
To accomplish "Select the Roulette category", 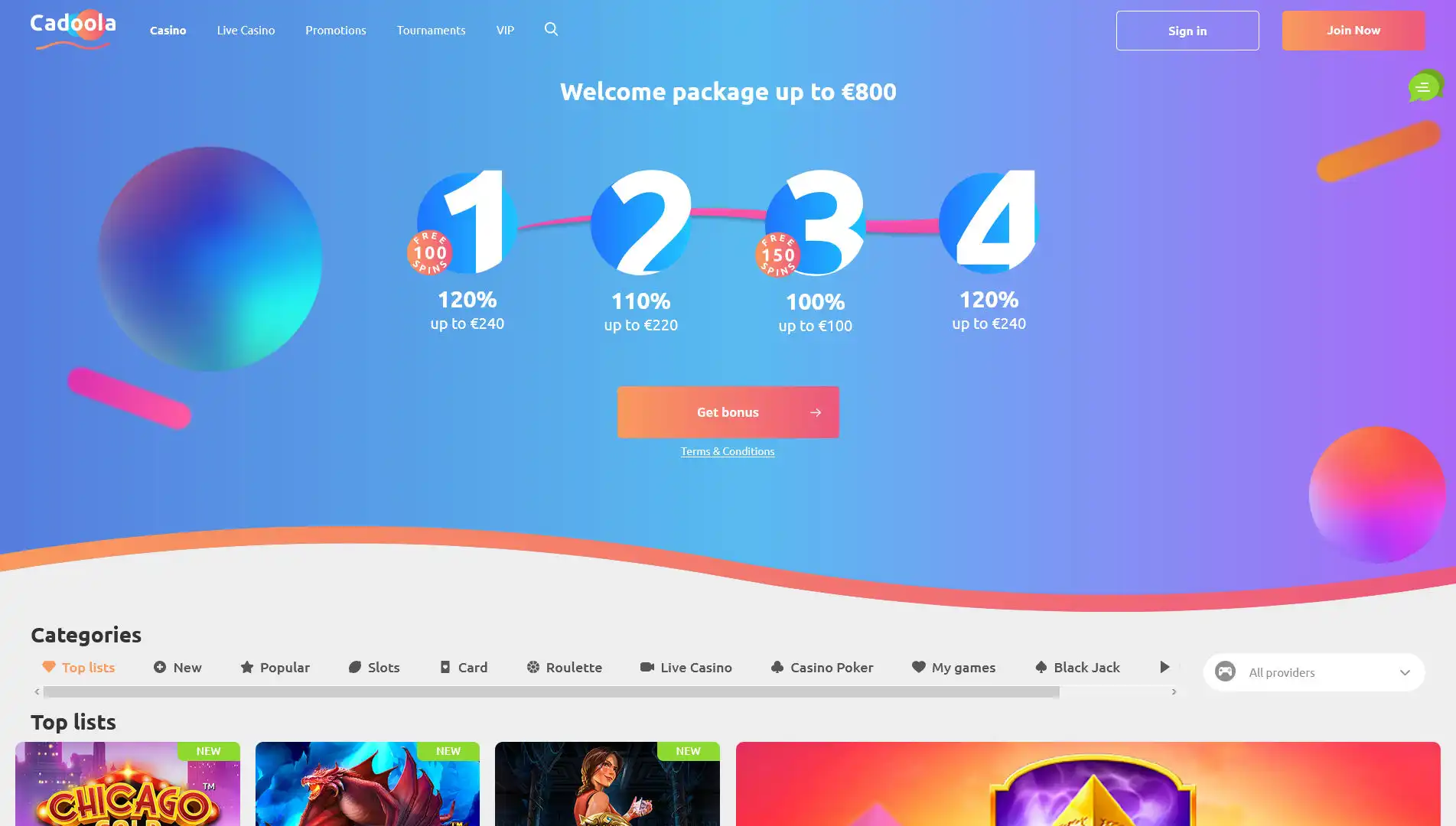I will tap(565, 667).
